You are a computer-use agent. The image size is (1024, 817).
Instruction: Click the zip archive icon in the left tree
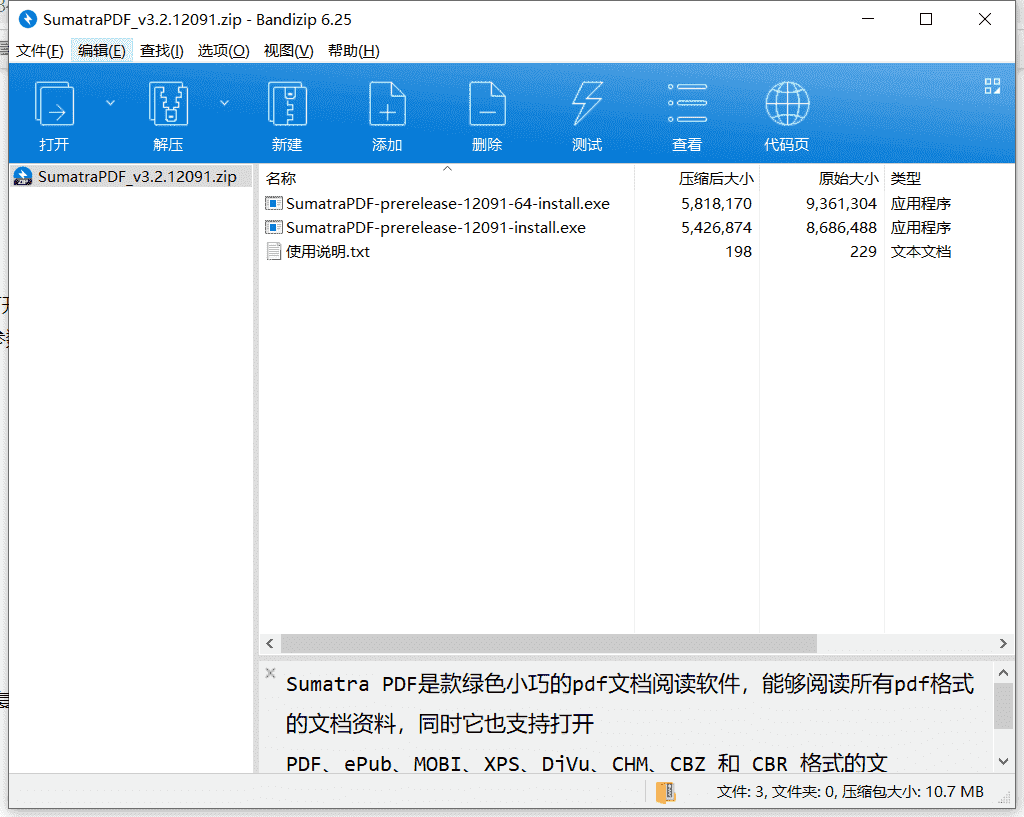click(x=23, y=176)
